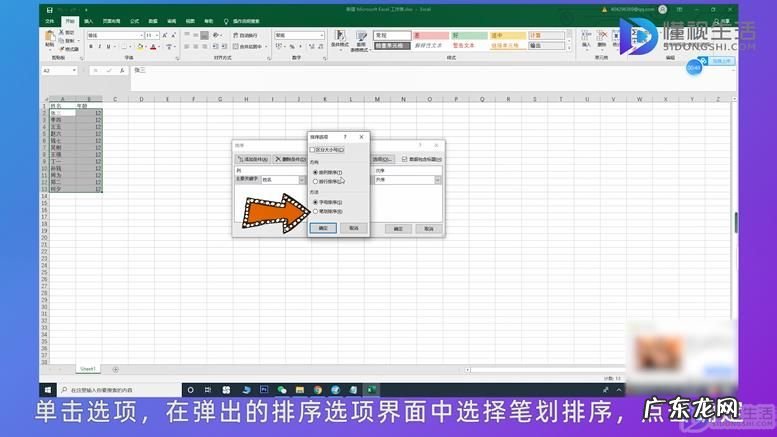Choose 按列排序 radio option
777x437 pixels.
(x=316, y=172)
